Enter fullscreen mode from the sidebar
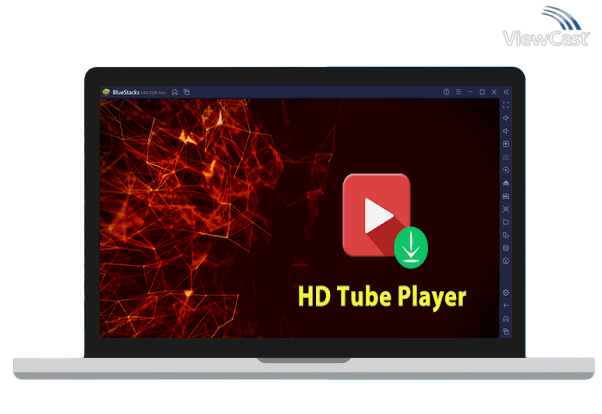The image size is (602, 414). 506,105
